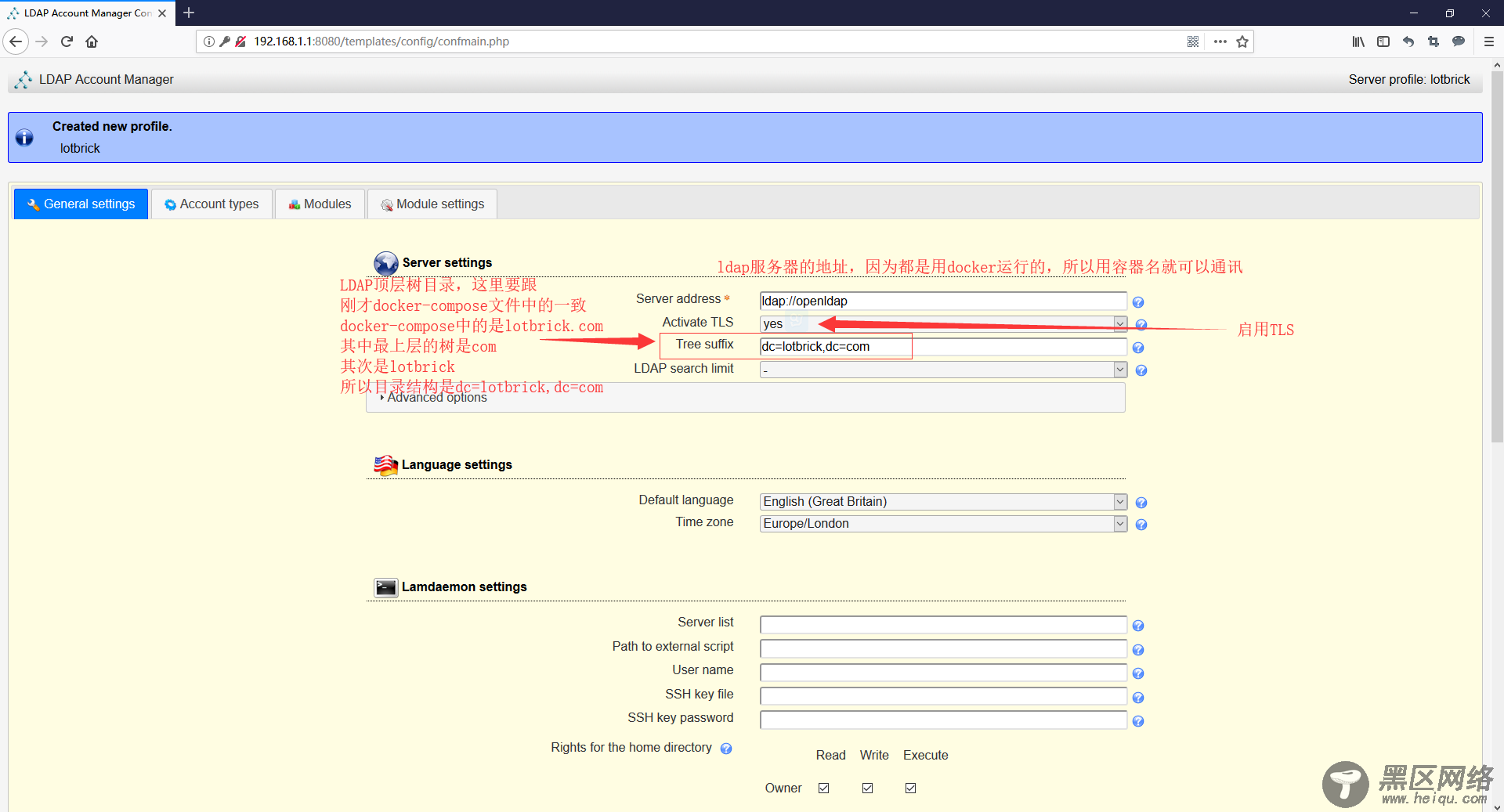Click the undo arrow toolbar icon
This screenshot has width=1504, height=812.
click(1408, 42)
